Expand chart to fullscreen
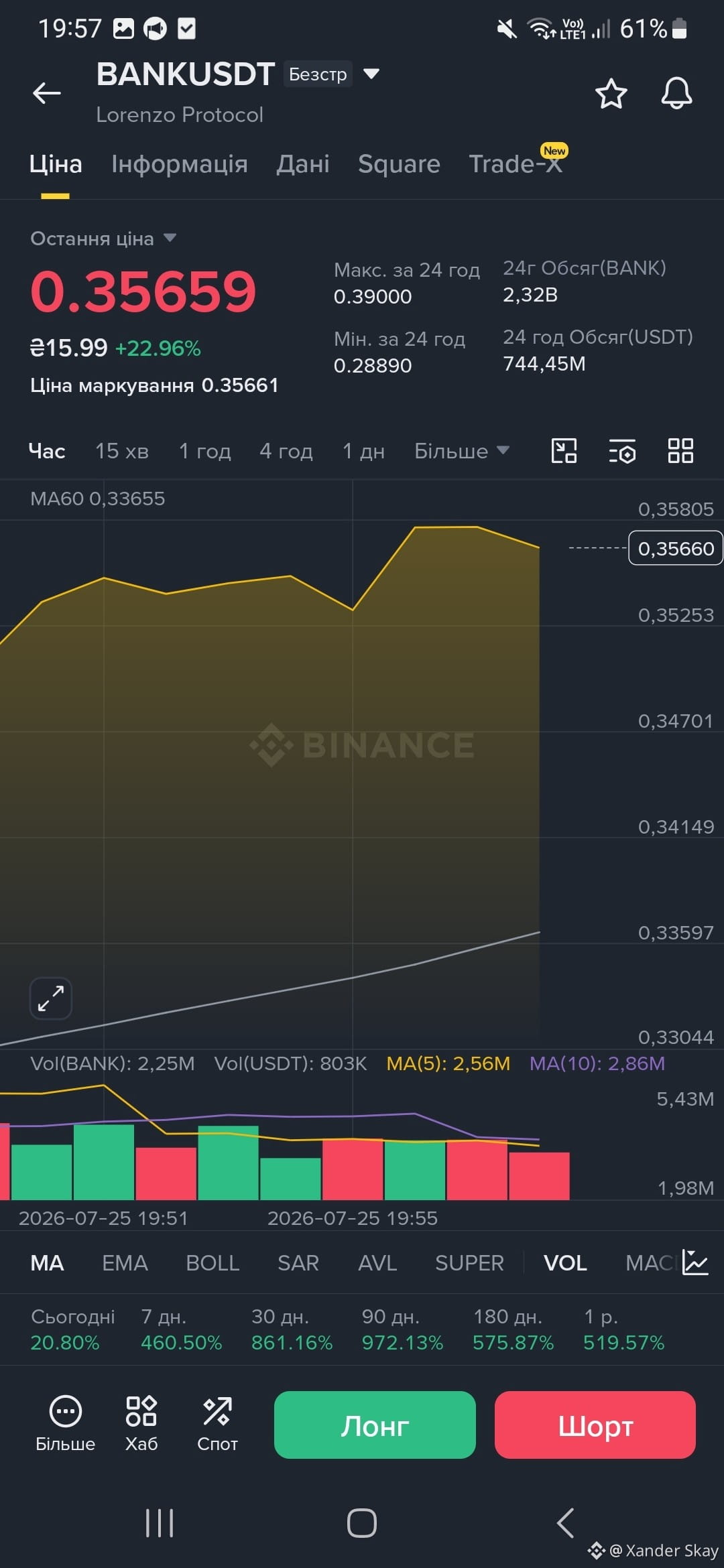Screen dimensions: 724x1568 pos(51,998)
